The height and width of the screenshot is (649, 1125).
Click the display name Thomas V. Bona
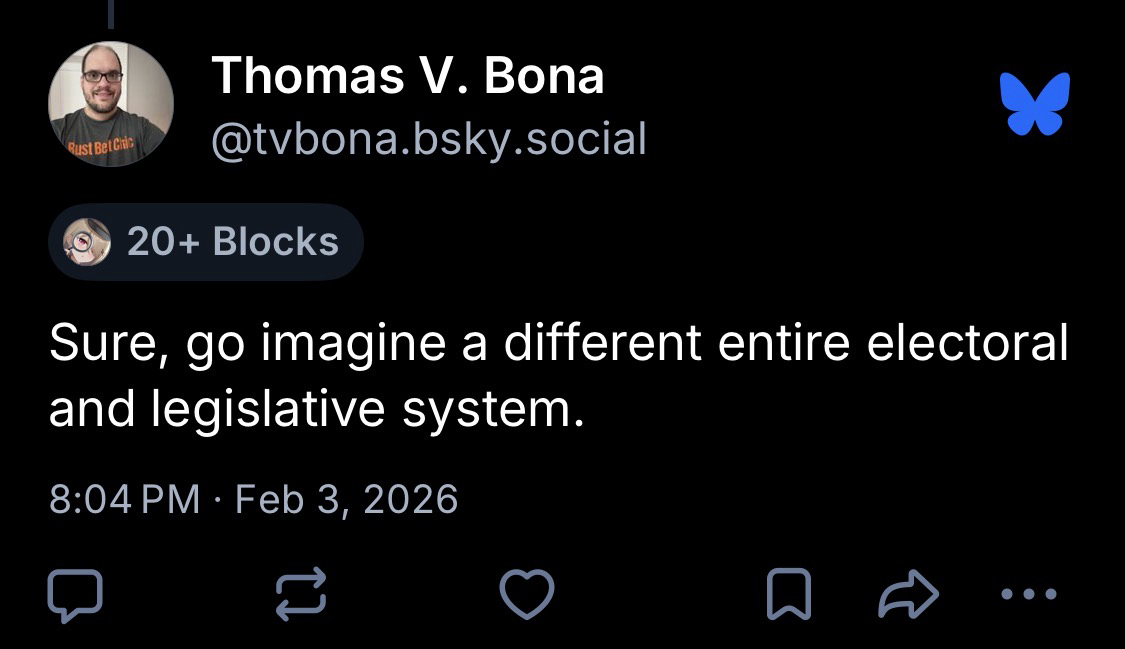click(408, 77)
